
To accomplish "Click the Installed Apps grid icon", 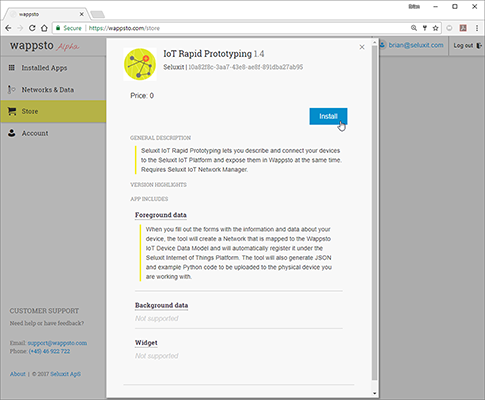I will (x=12, y=68).
